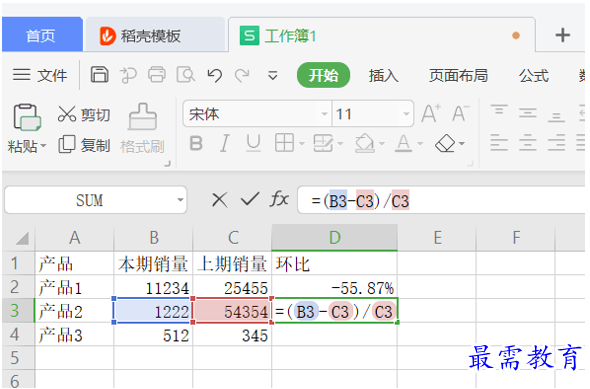Image resolution: width=590 pixels, height=389 pixels.
Task: Click 复制 (Copy) button
Action: (84, 145)
